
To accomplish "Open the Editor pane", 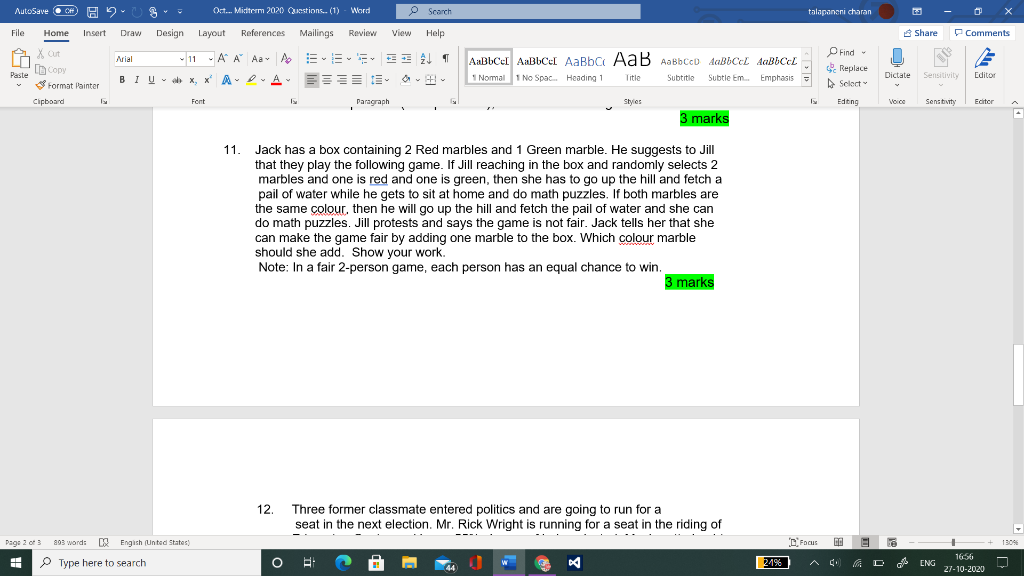I will (985, 63).
